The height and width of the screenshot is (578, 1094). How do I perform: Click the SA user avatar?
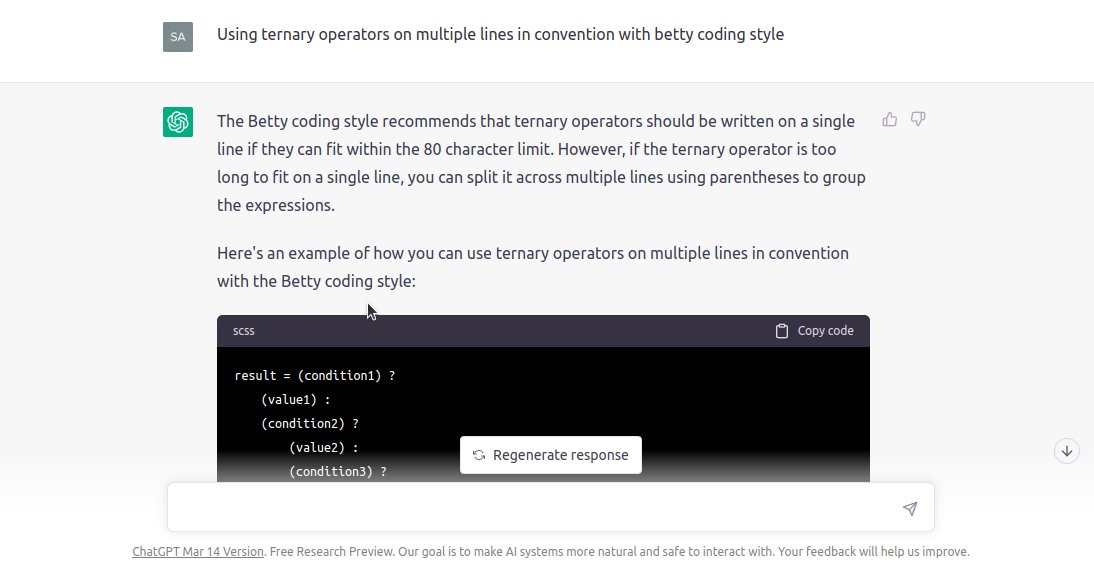[x=177, y=36]
